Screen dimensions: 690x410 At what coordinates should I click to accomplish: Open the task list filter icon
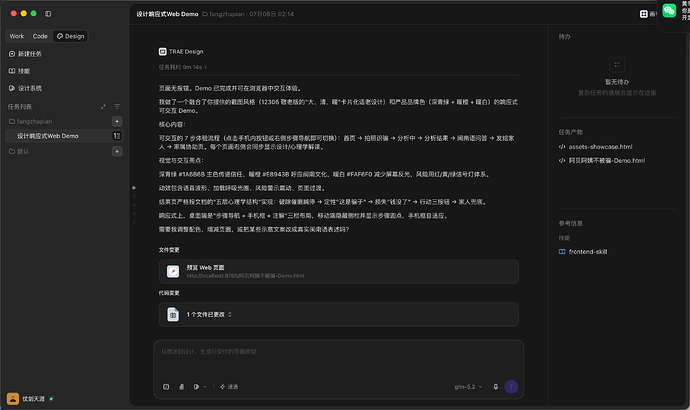[117, 106]
